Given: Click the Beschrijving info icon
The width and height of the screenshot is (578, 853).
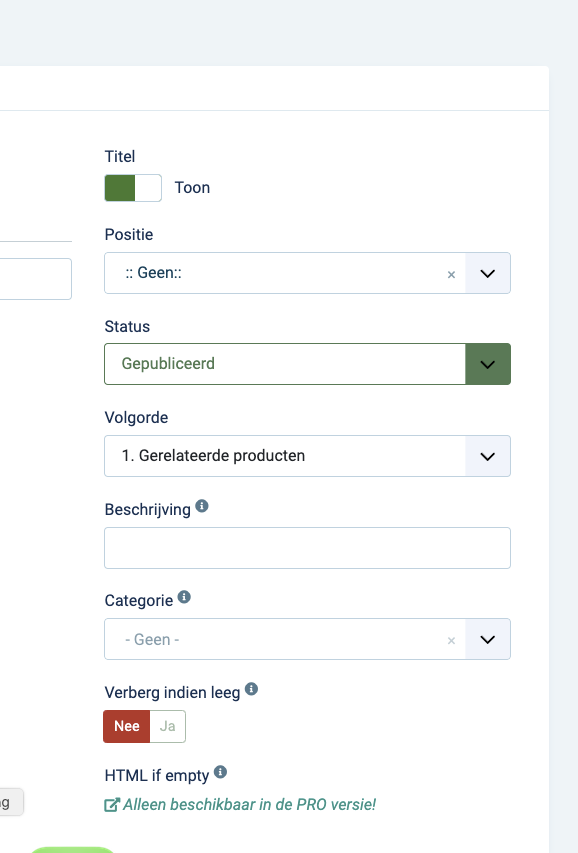Looking at the screenshot, I should pos(202,506).
